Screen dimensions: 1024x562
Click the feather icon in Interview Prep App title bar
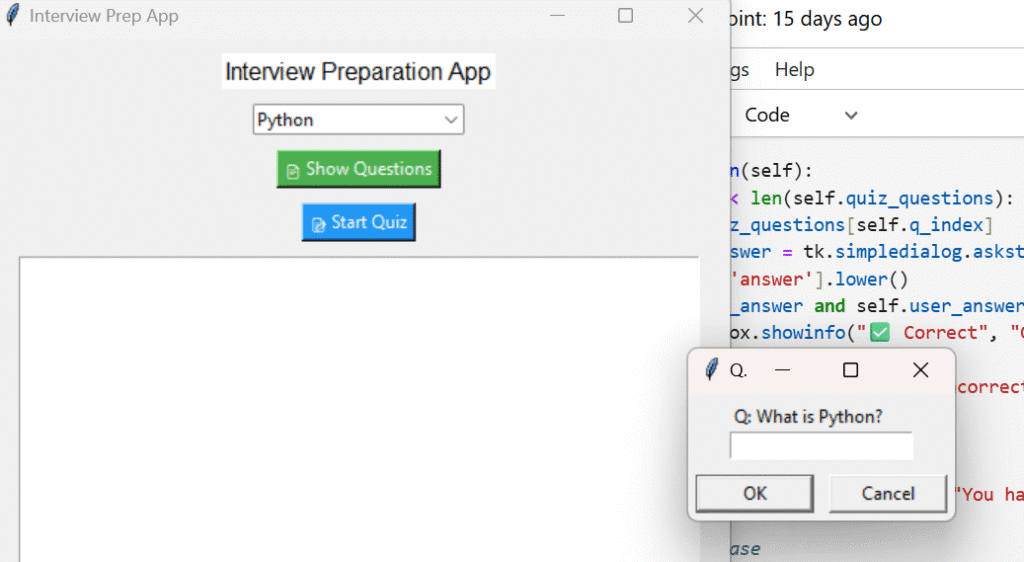13,15
